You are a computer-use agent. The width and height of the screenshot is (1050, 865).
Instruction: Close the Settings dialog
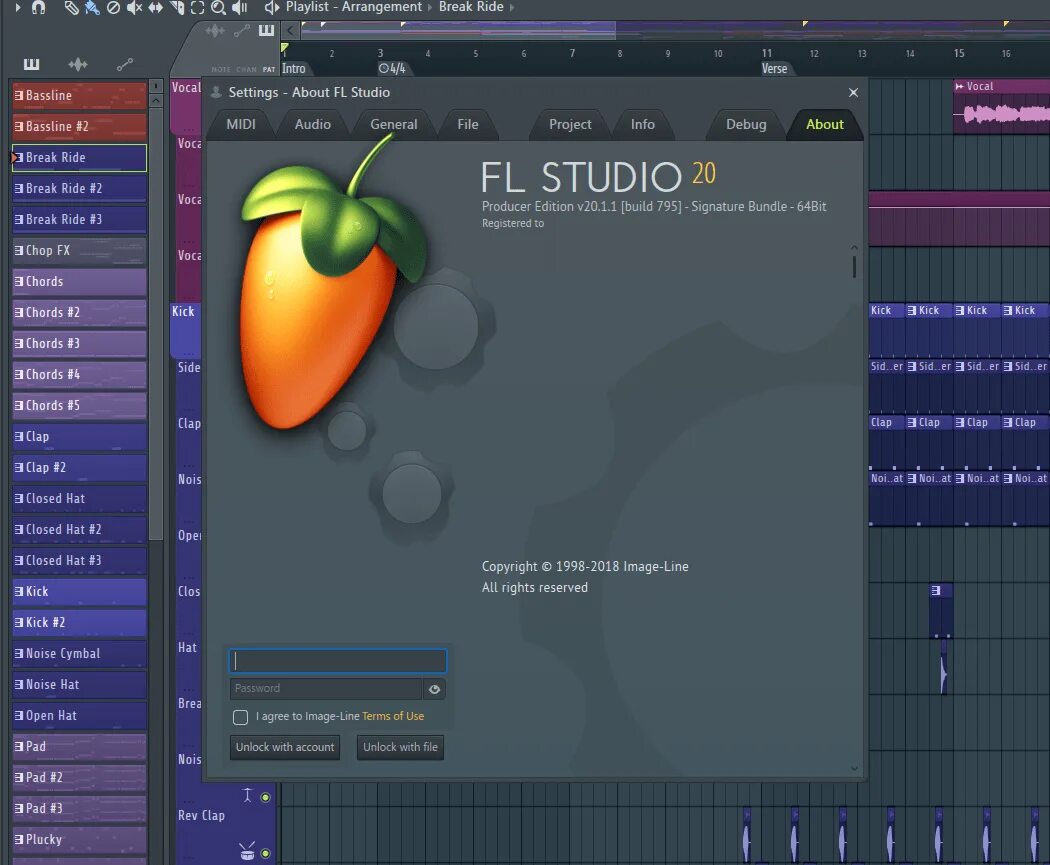(x=853, y=92)
